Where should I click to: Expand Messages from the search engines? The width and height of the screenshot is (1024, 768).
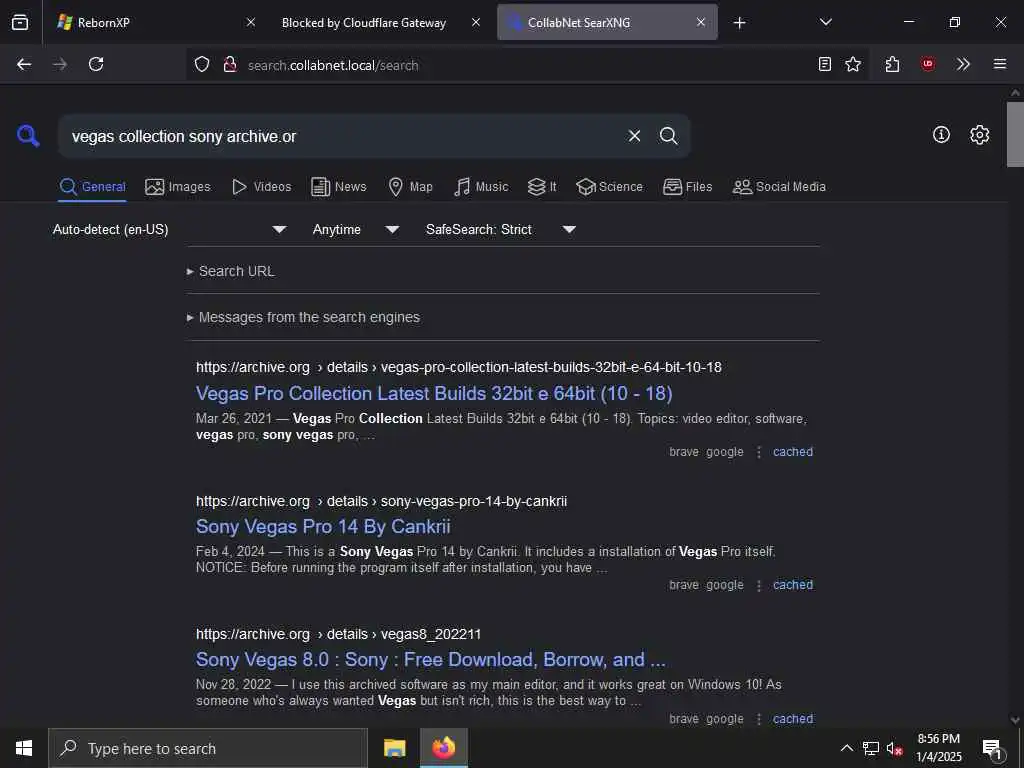tap(303, 317)
